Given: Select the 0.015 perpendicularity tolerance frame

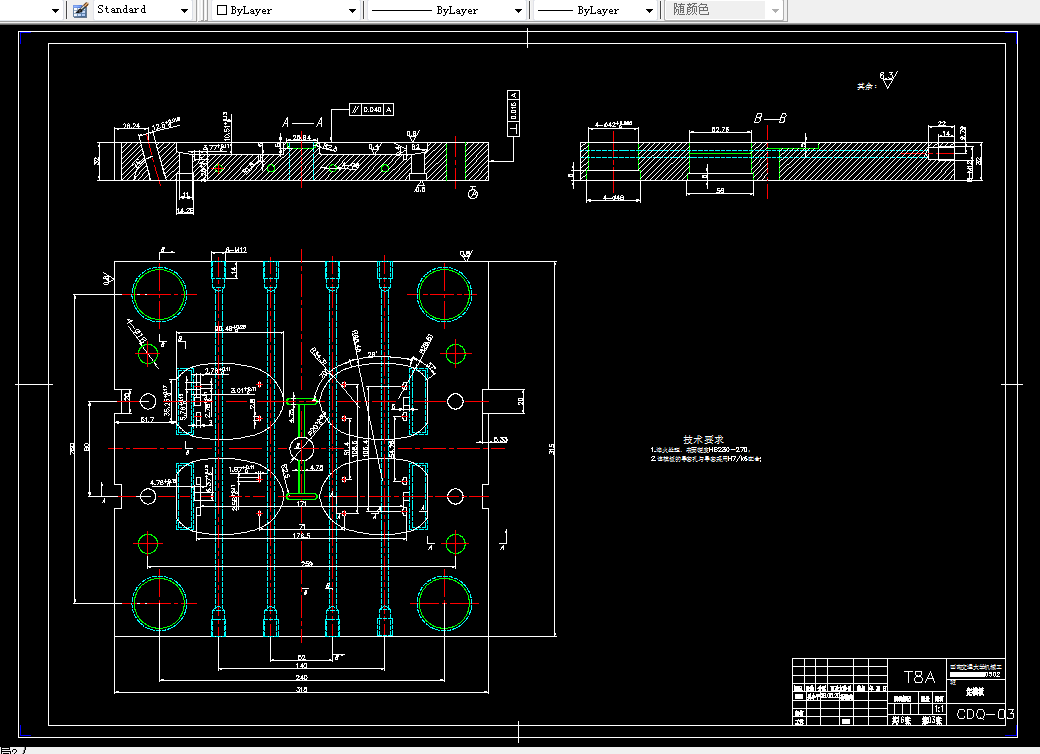Looking at the screenshot, I should pos(513,113).
